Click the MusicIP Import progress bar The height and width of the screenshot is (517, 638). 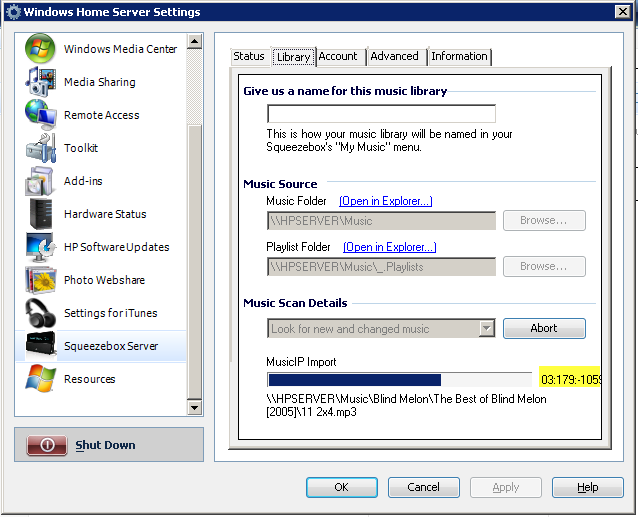coord(399,380)
